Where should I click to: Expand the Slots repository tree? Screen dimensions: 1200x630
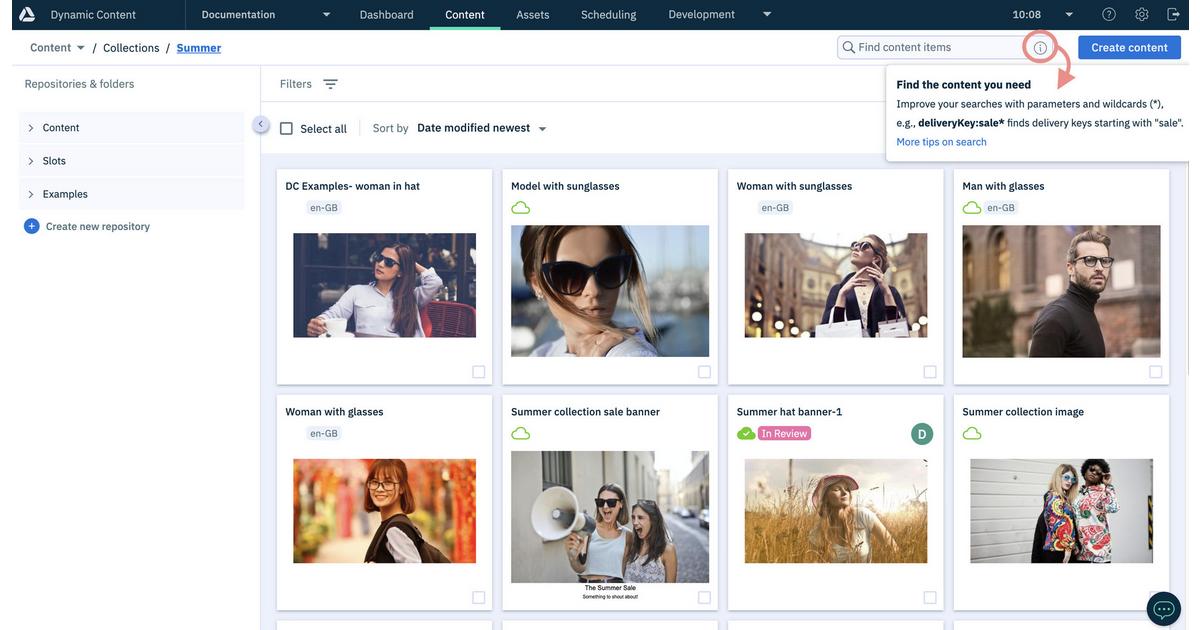pos(31,161)
